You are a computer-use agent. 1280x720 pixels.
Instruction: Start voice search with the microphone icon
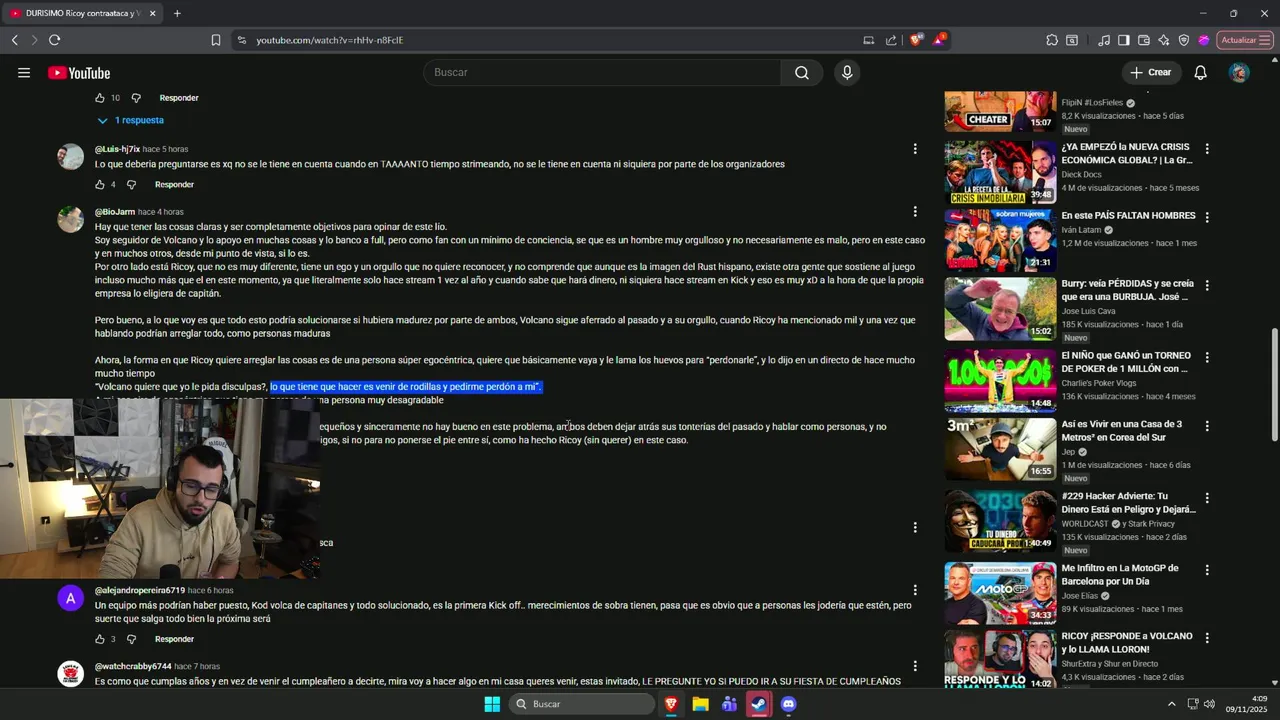pyautogui.click(x=847, y=72)
